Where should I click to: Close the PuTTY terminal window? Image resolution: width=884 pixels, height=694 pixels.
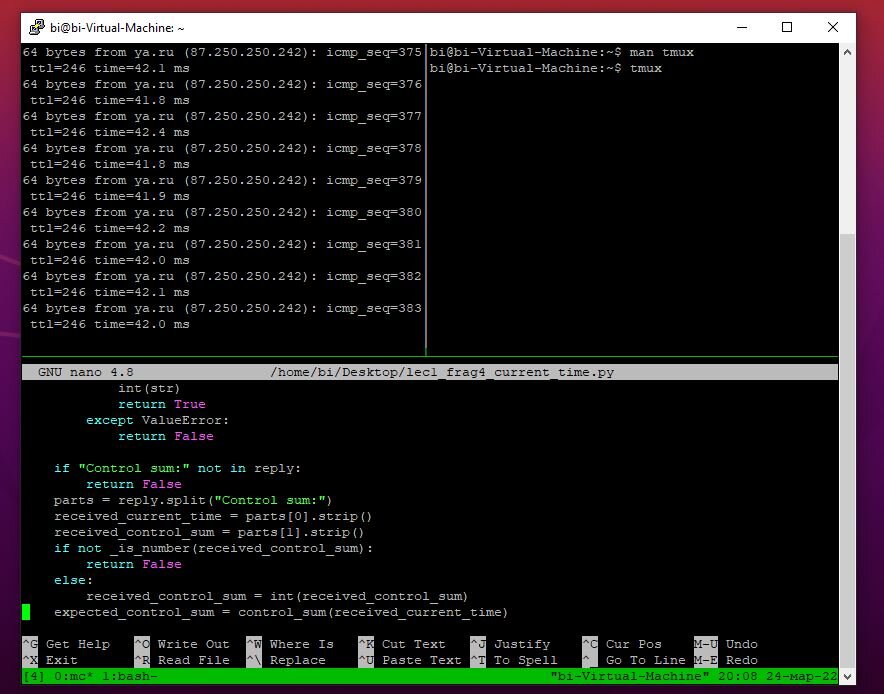tap(833, 27)
